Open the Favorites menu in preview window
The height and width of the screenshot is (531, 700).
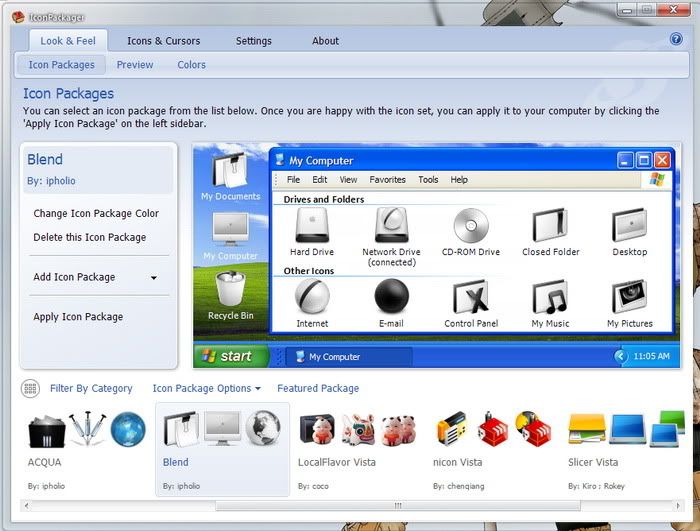[388, 180]
